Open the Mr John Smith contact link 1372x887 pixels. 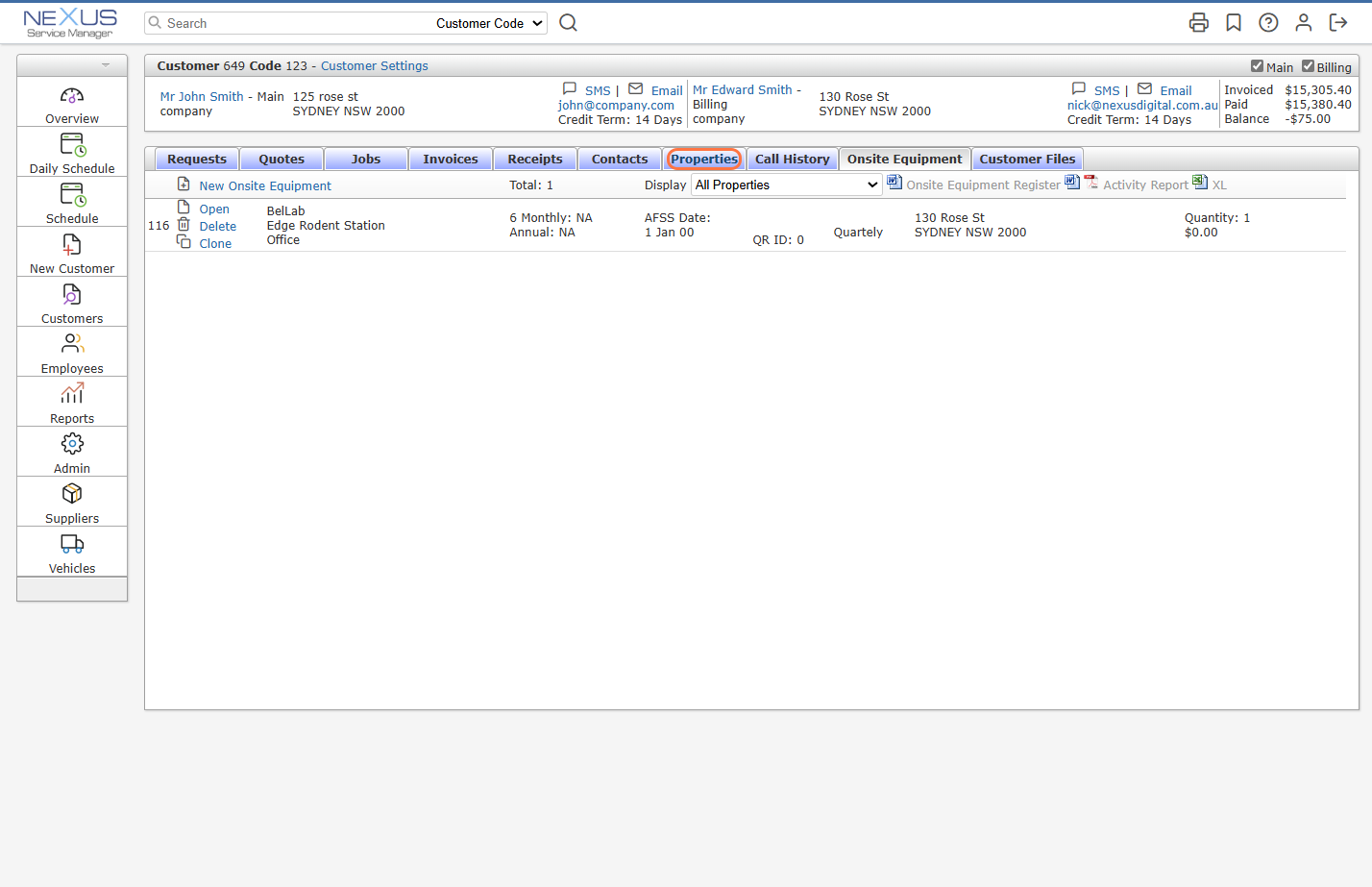click(202, 97)
